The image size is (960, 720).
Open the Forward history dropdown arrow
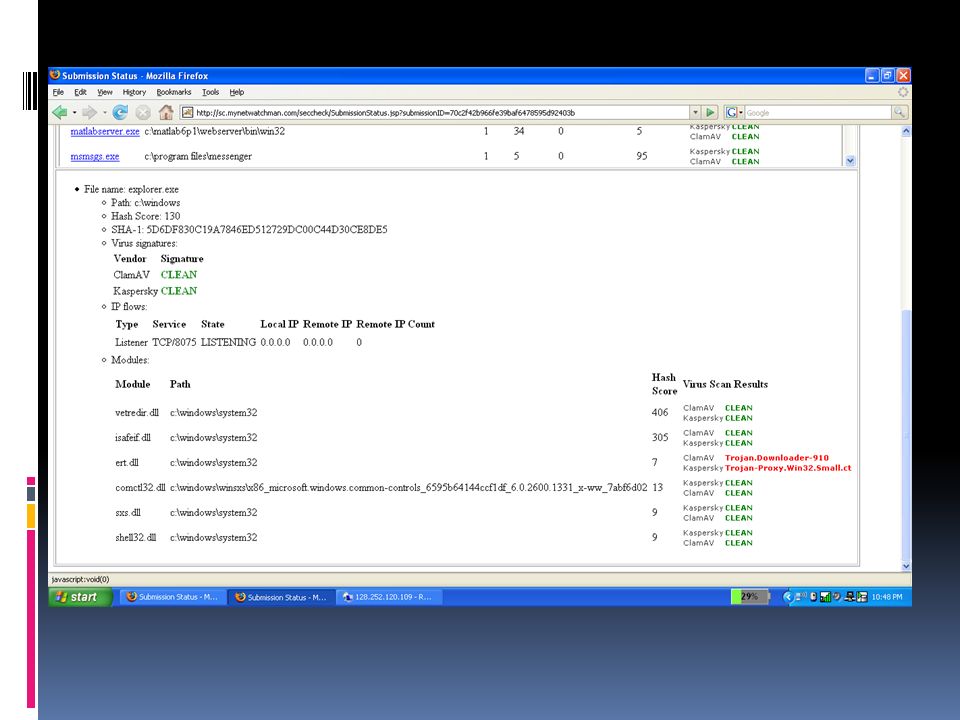(105, 113)
